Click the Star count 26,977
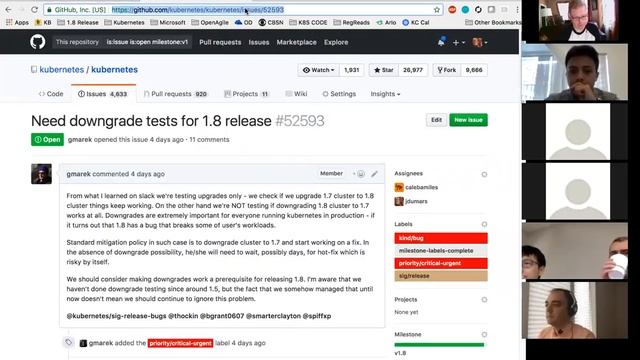 413,70
